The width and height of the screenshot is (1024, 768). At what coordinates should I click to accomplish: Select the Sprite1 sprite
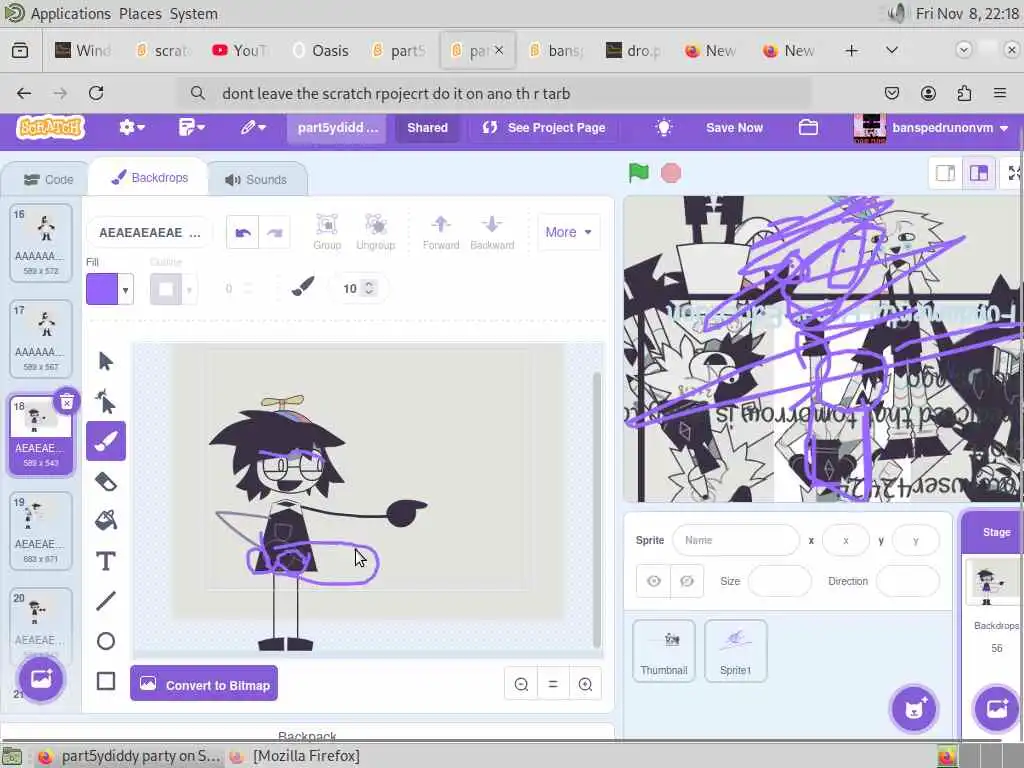pos(735,651)
